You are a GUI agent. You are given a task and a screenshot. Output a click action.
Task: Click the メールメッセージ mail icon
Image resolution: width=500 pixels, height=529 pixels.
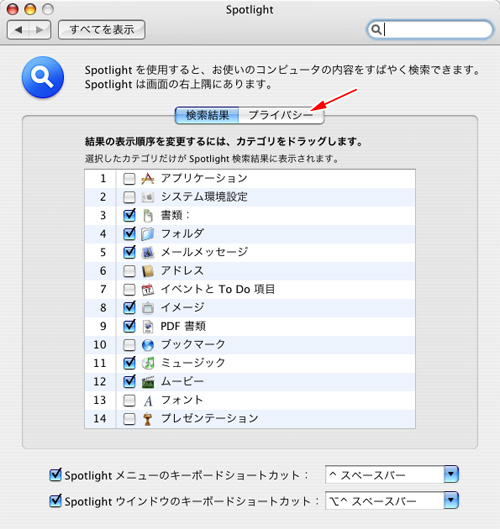click(x=147, y=252)
